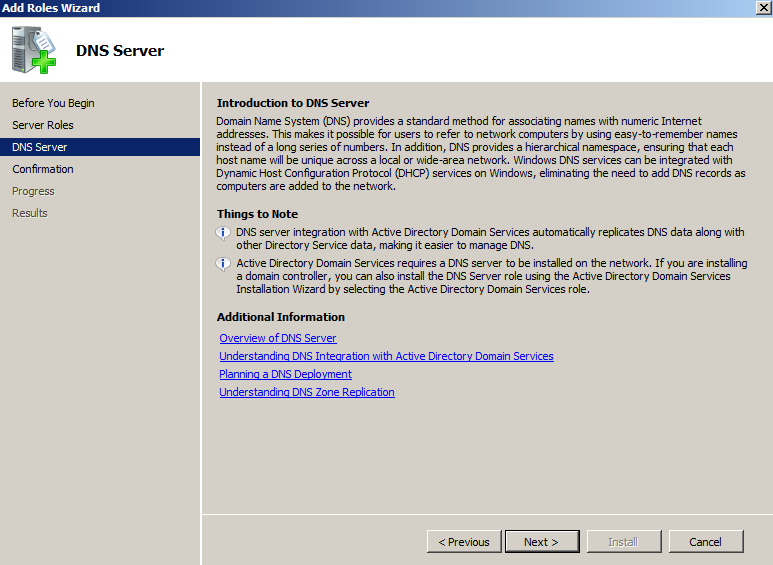The height and width of the screenshot is (565, 773).
Task: Click the DNS Server page title
Action: click(x=120, y=51)
